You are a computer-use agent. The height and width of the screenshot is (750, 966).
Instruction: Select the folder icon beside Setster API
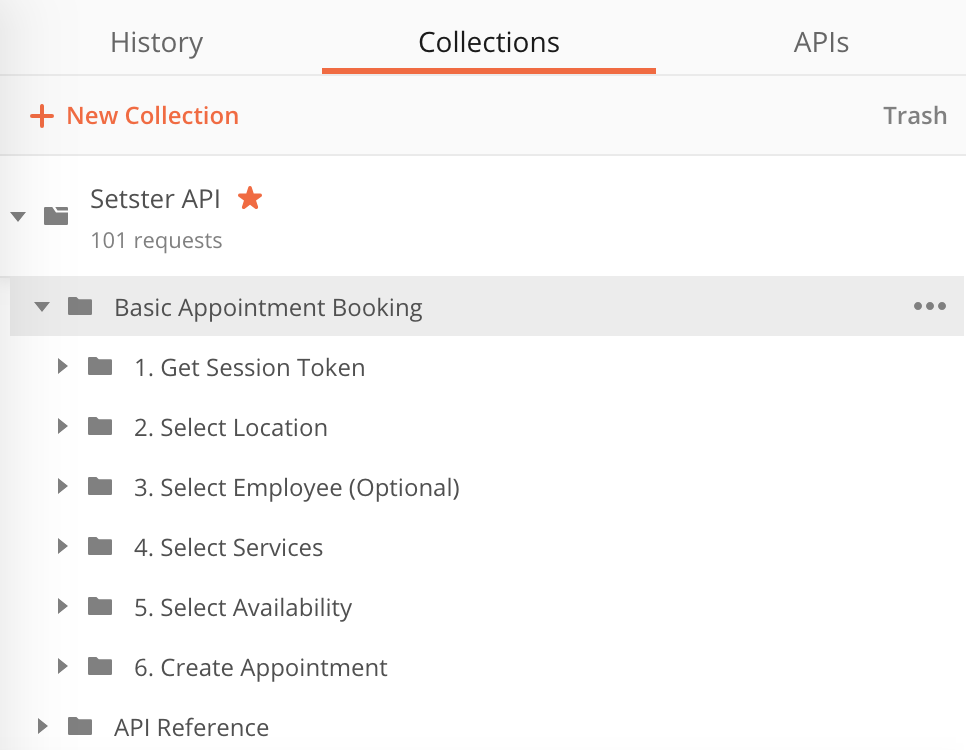click(x=56, y=215)
